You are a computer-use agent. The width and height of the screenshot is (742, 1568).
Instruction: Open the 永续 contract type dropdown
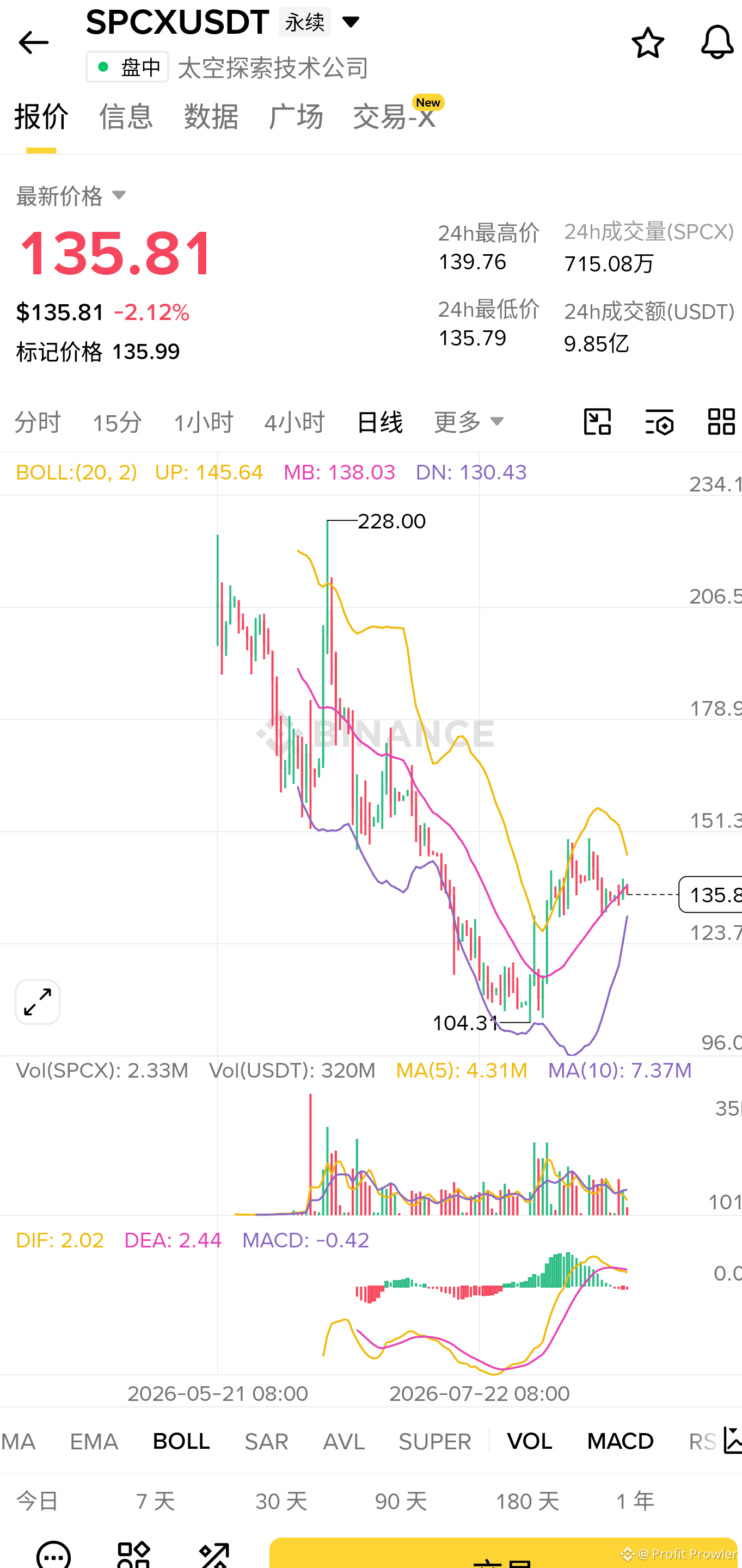[x=320, y=22]
